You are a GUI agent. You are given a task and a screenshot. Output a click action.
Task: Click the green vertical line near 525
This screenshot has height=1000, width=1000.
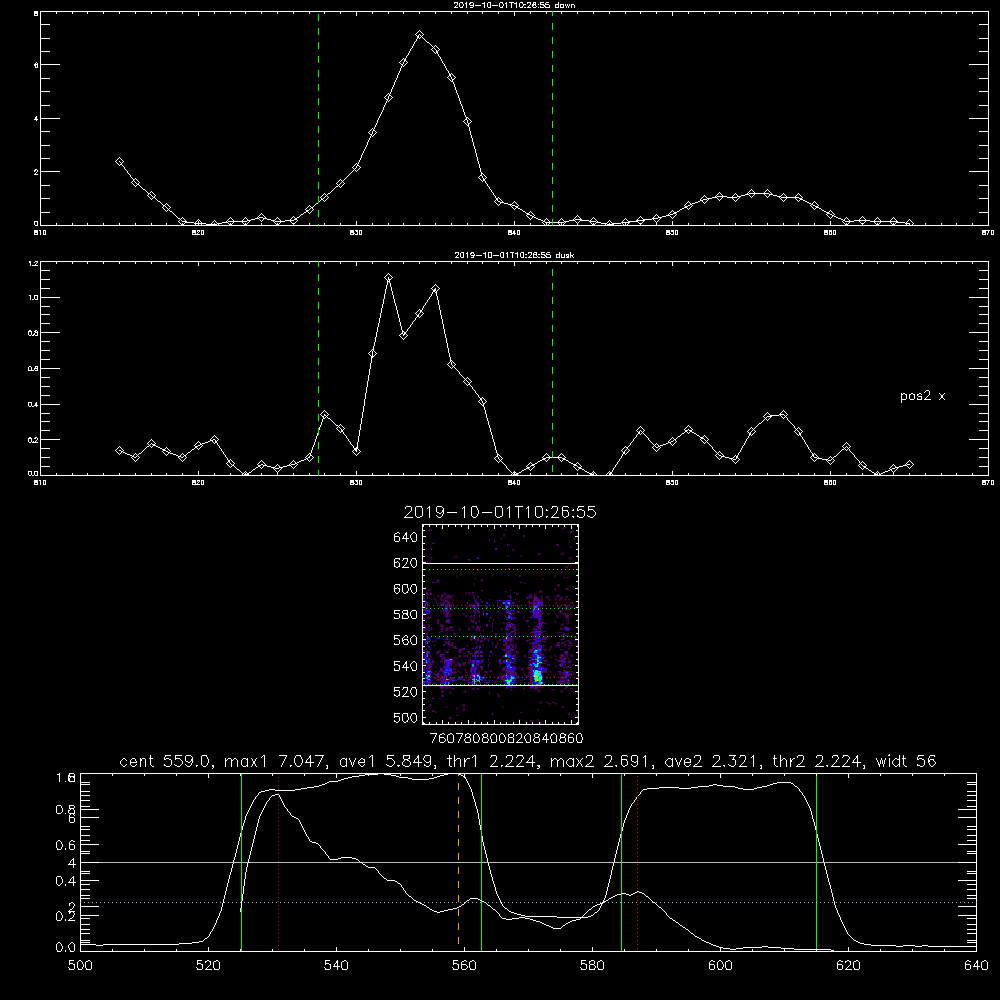coord(241,861)
